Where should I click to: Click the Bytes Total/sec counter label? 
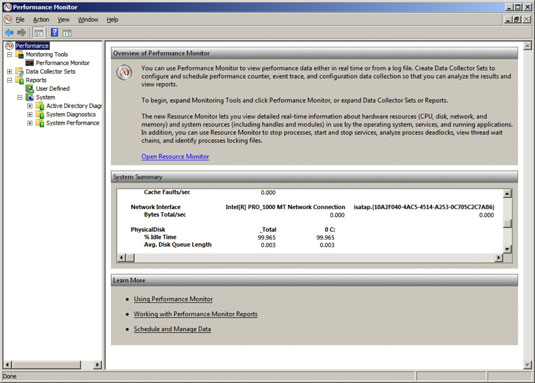tap(165, 215)
